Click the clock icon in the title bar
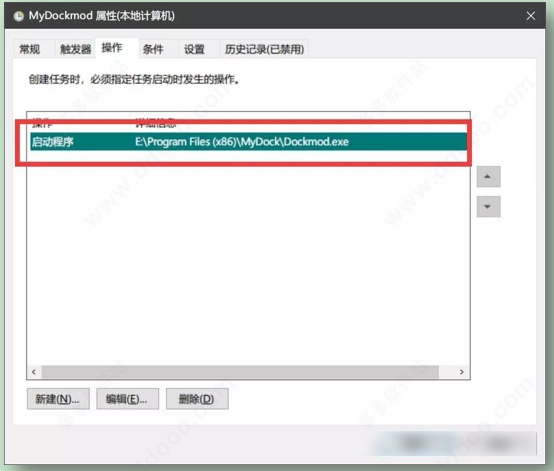The height and width of the screenshot is (471, 554). tap(18, 16)
